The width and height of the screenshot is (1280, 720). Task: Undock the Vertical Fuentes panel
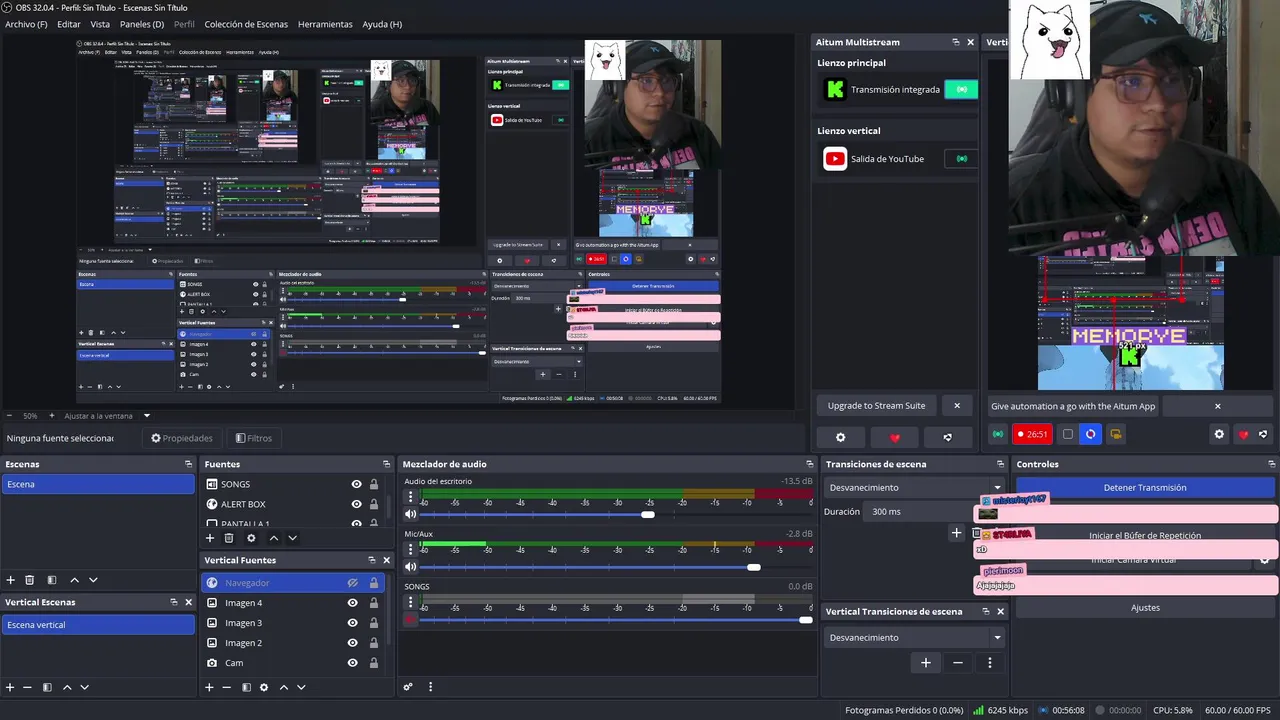(x=372, y=560)
